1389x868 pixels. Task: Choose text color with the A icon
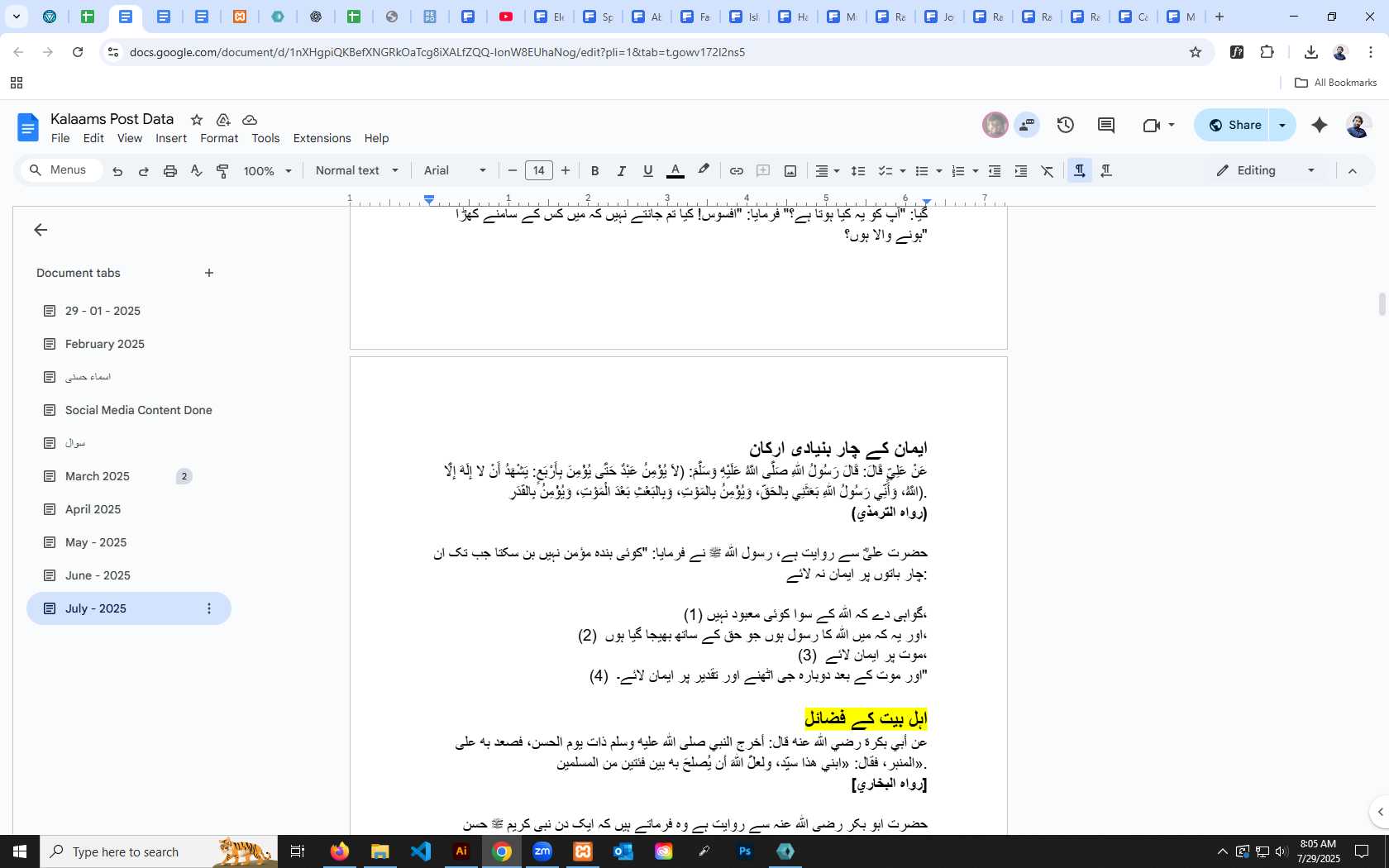[x=675, y=171]
